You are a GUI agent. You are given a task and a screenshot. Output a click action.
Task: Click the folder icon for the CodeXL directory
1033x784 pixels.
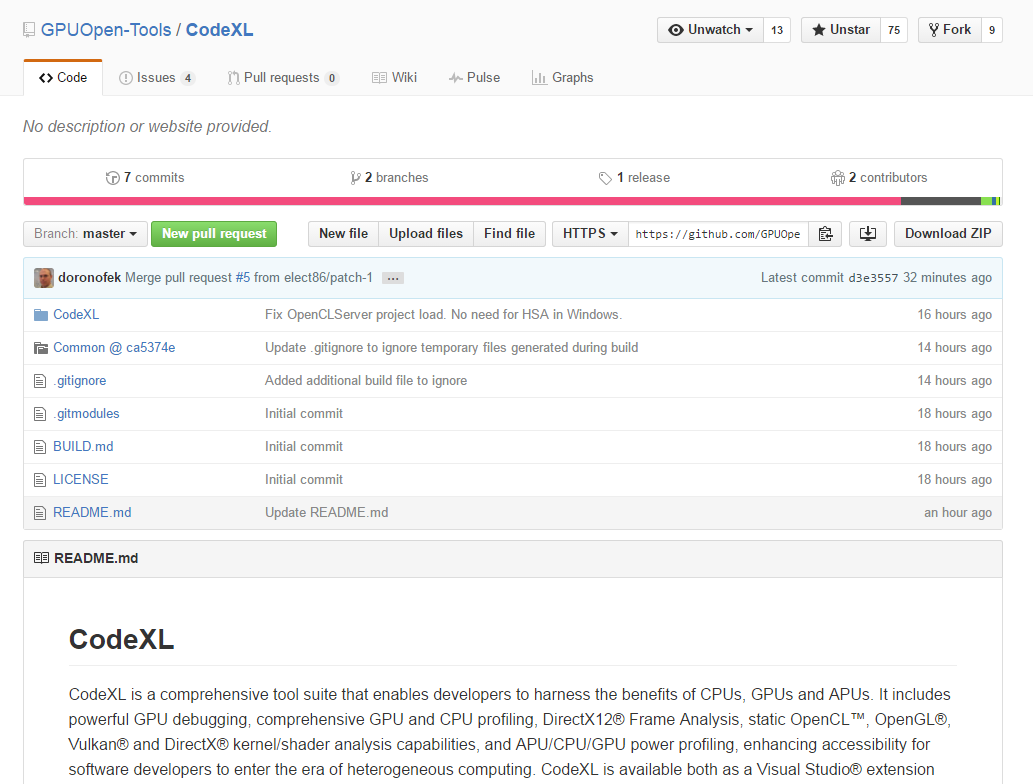point(39,314)
